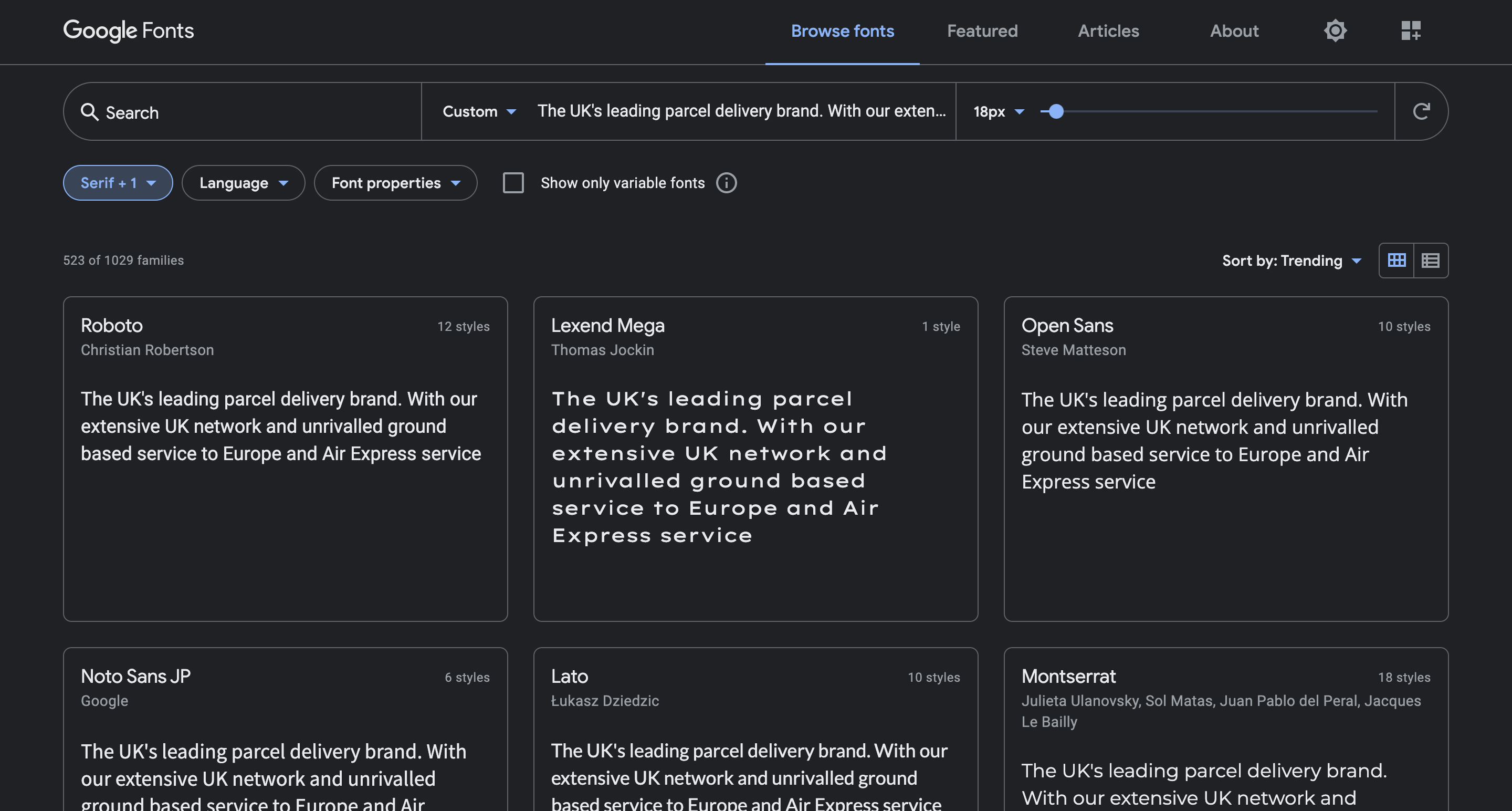Image resolution: width=1512 pixels, height=811 pixels.
Task: Switch to list view
Action: pos(1431,260)
